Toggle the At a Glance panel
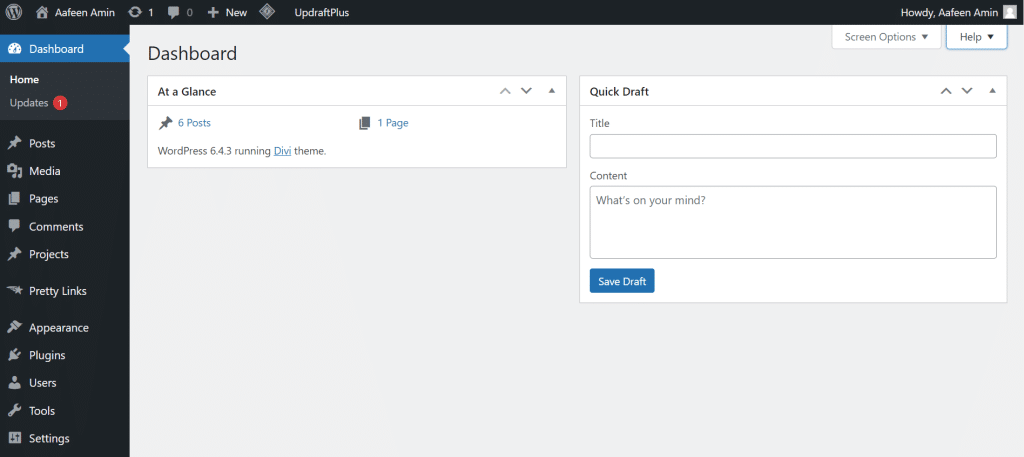Screen dimensions: 1024x457 (x=551, y=91)
